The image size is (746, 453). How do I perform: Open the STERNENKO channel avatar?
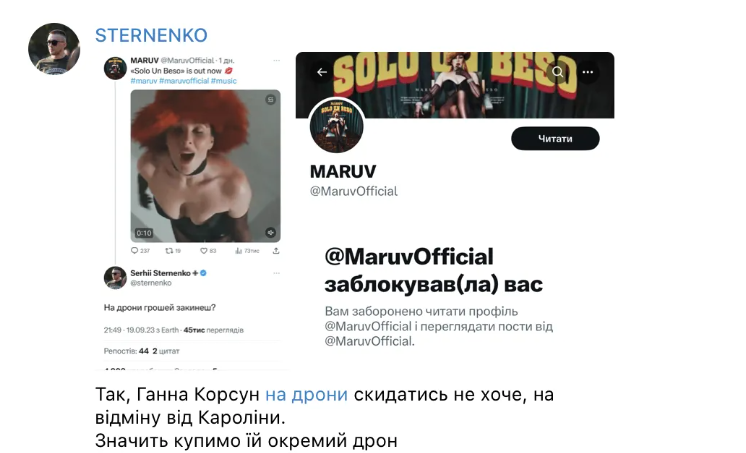[54, 49]
